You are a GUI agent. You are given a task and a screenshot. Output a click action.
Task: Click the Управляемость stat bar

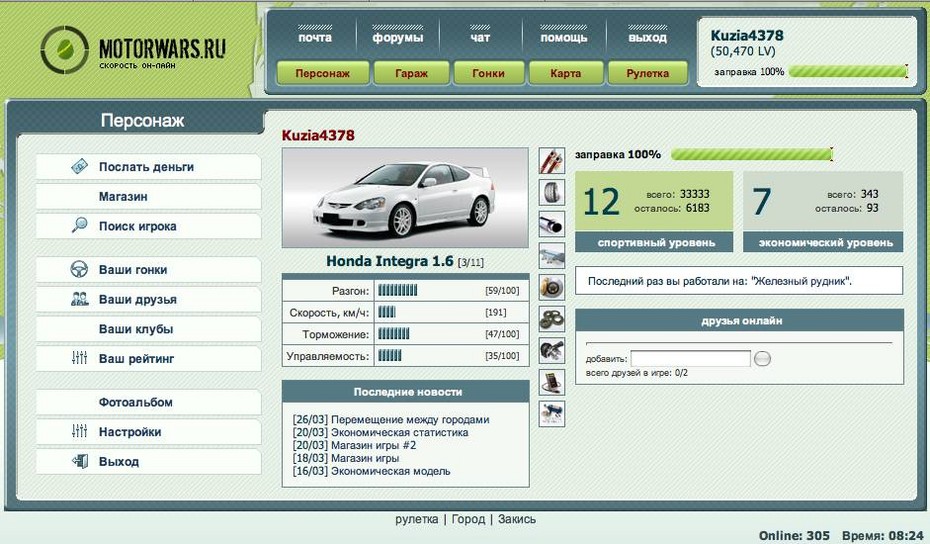coord(390,356)
